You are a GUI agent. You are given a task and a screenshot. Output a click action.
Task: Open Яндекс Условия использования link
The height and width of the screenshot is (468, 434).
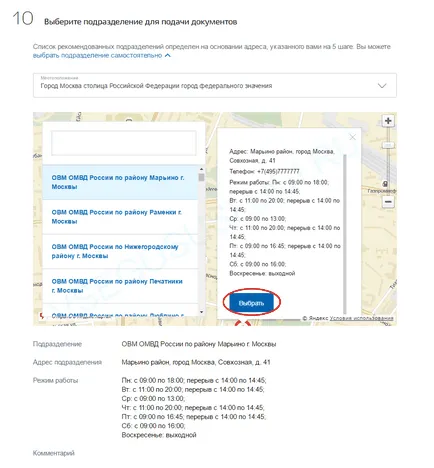point(361,318)
